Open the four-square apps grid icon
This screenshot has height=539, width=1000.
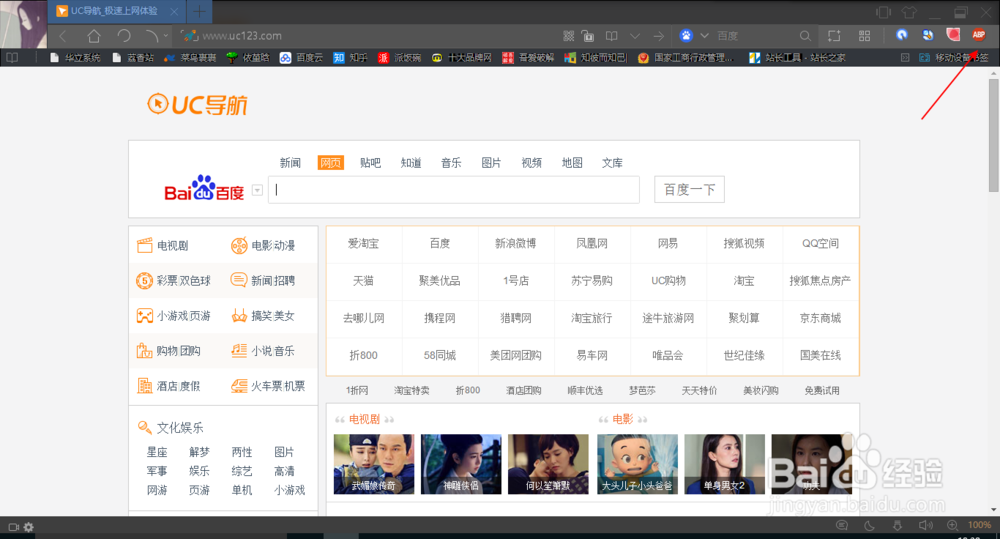point(864,36)
